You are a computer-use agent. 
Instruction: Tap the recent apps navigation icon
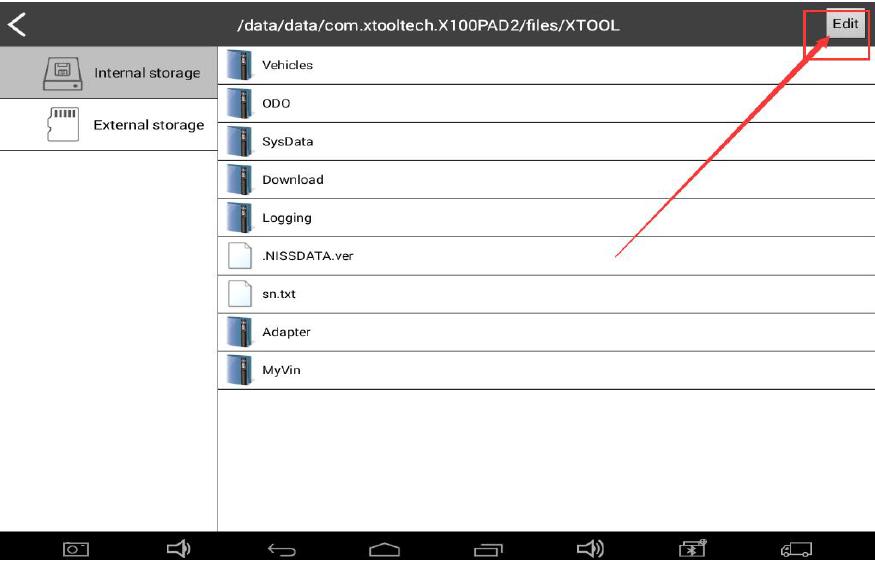coord(488,550)
